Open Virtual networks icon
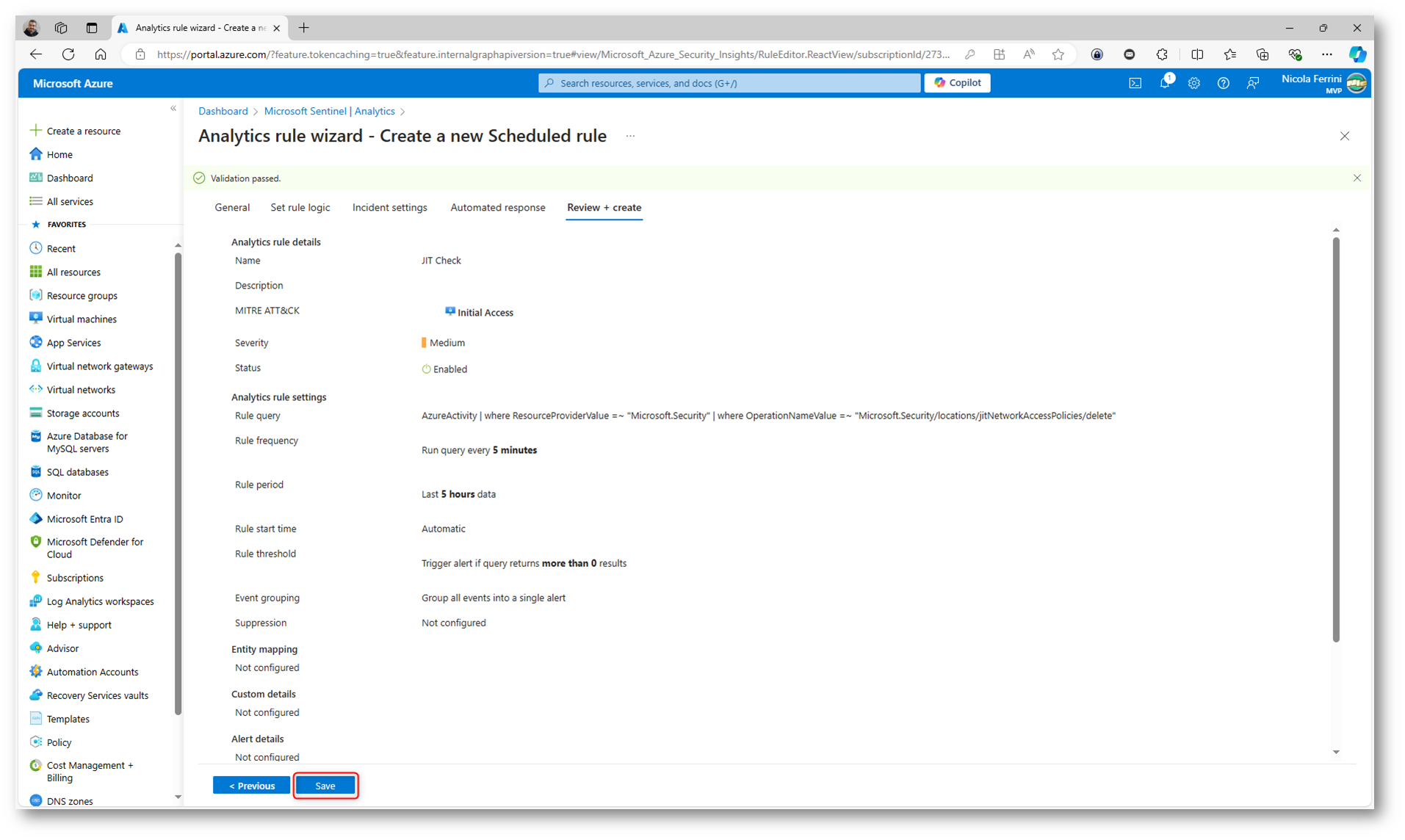1405x840 pixels. point(35,389)
